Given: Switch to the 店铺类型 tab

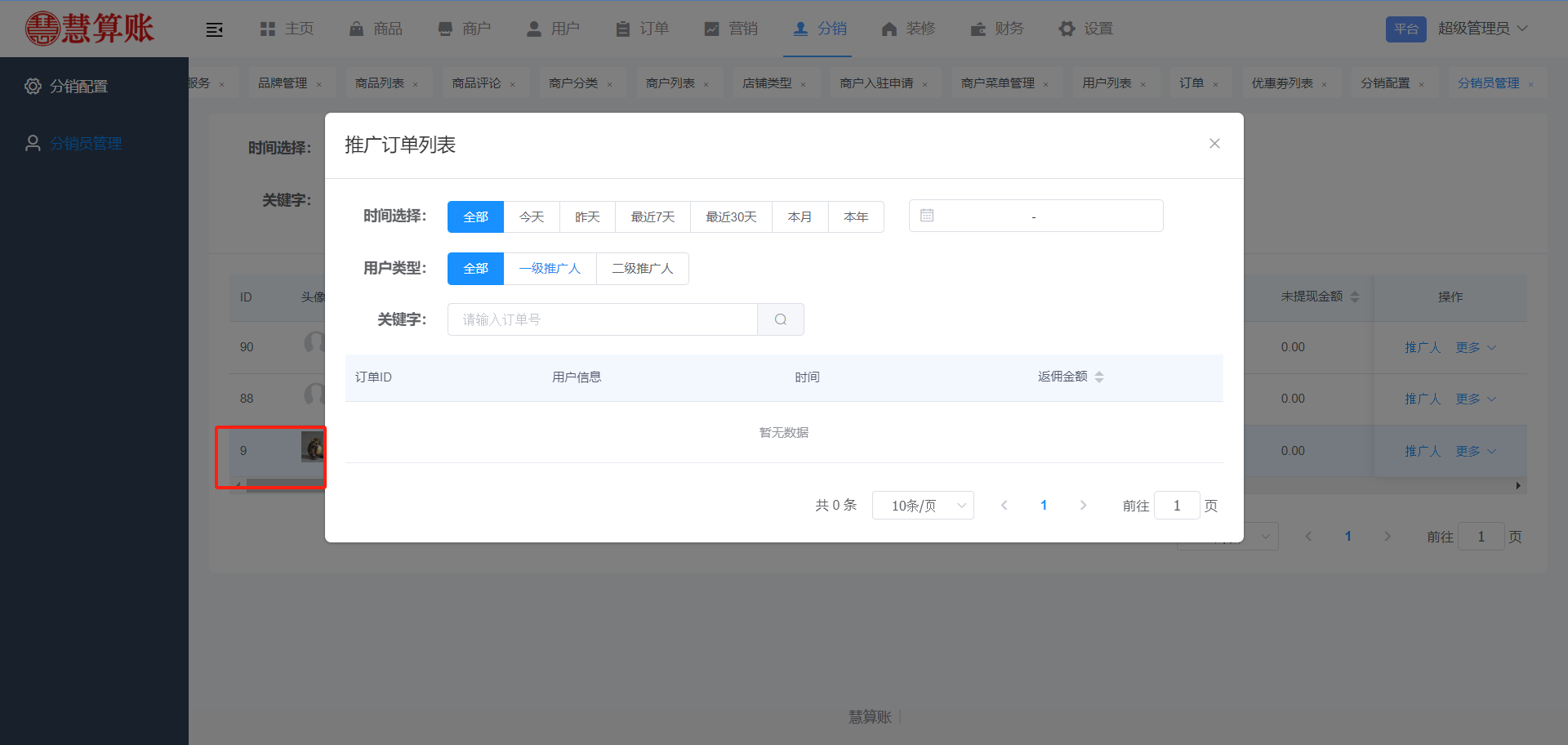Looking at the screenshot, I should [x=767, y=83].
